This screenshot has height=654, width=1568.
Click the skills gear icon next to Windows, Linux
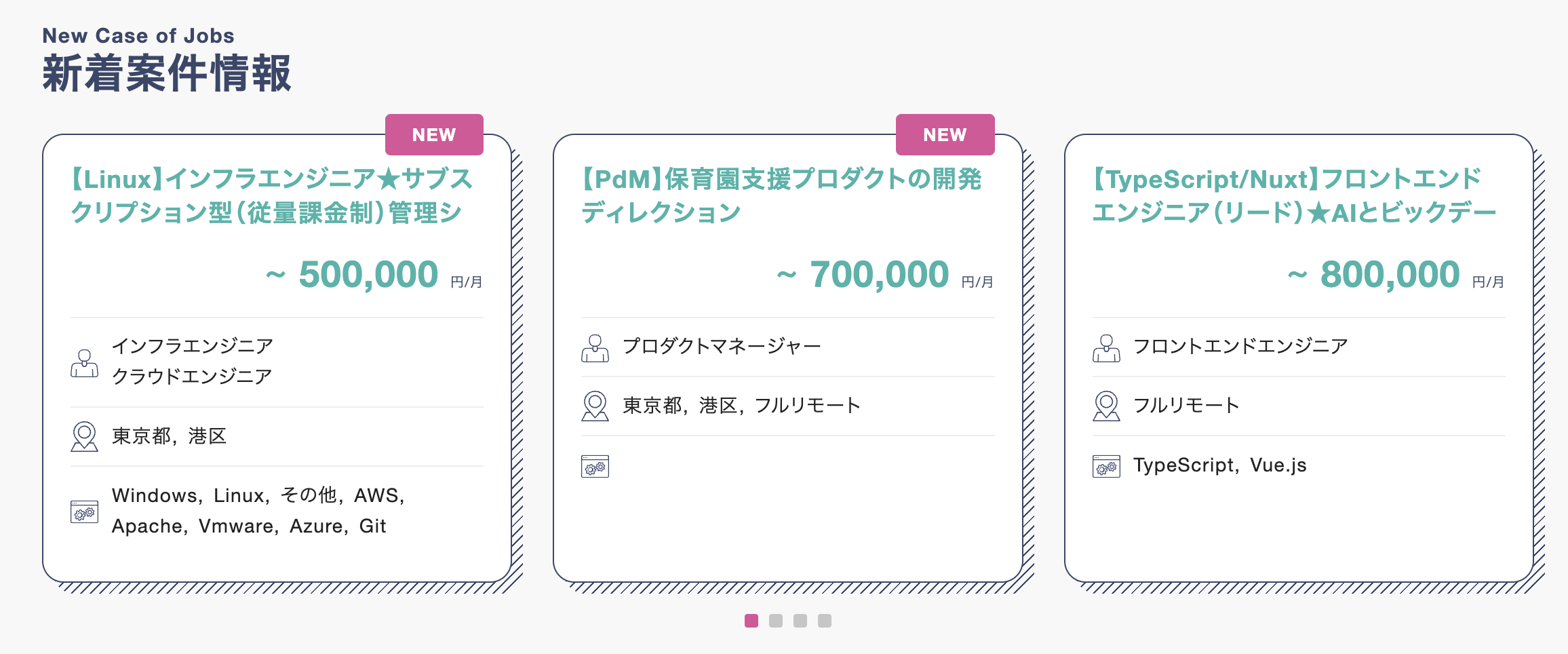(84, 512)
